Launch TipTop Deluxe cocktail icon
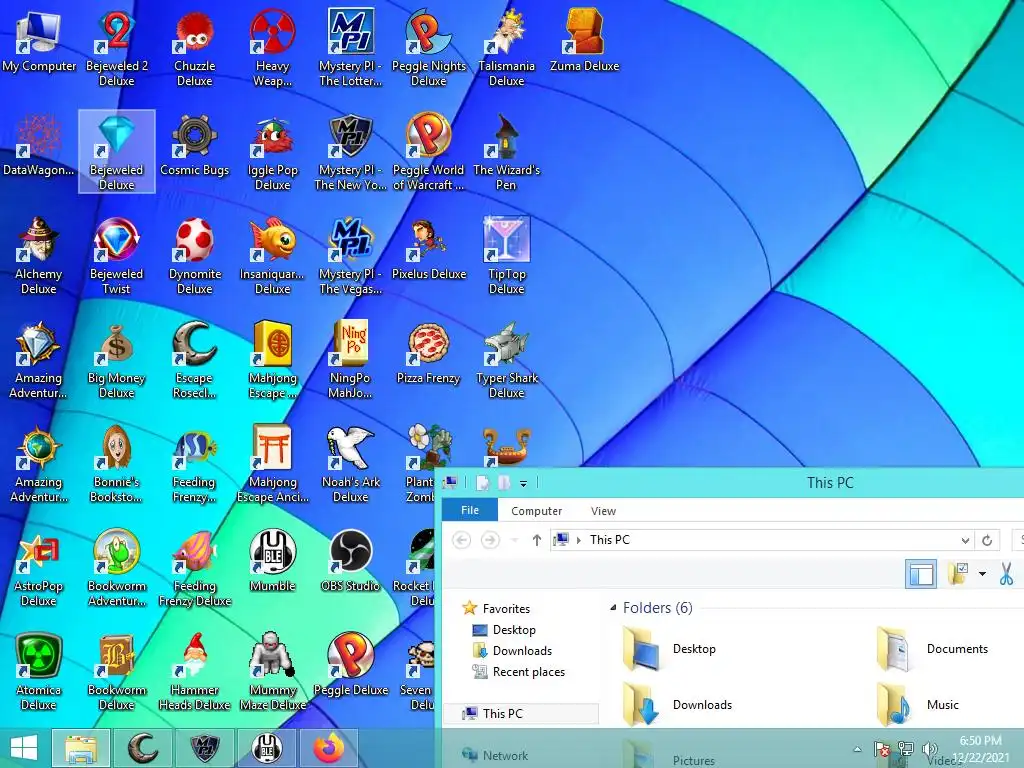This screenshot has height=768, width=1024. coord(507,256)
